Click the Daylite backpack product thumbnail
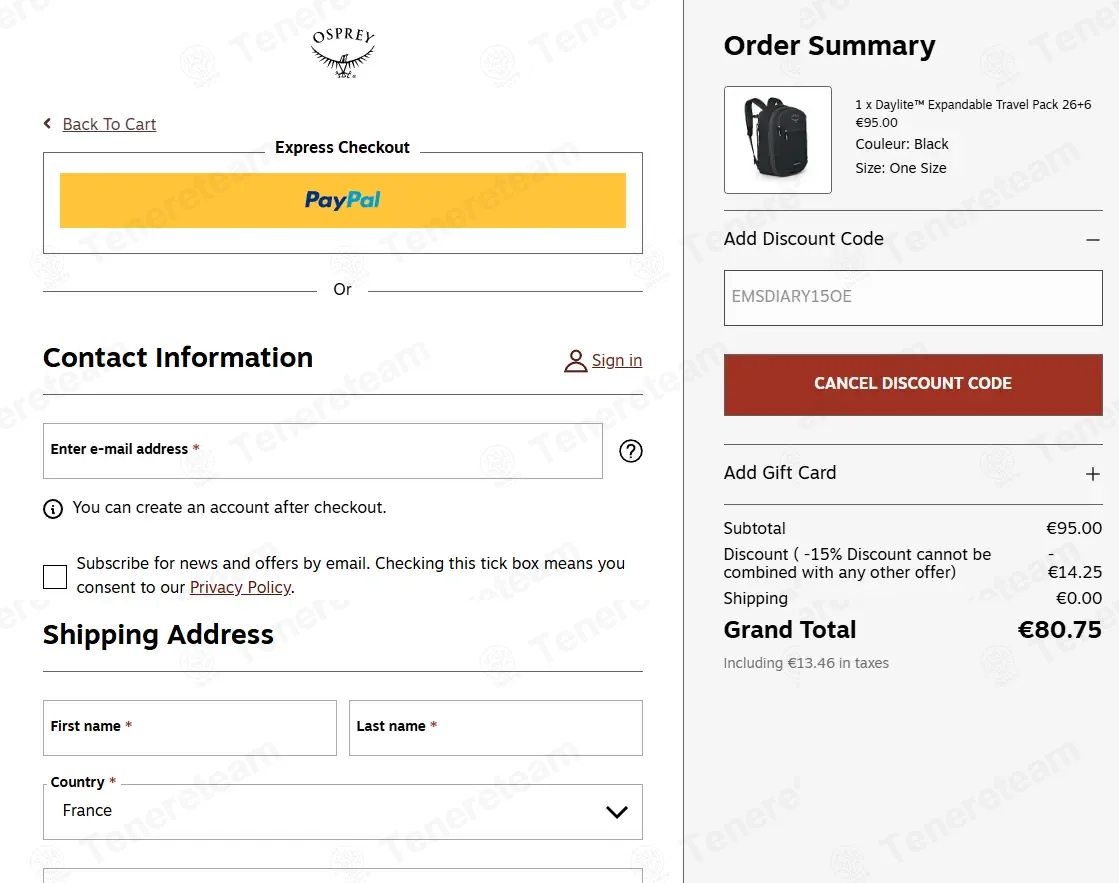Viewport: 1119px width, 883px height. [777, 140]
